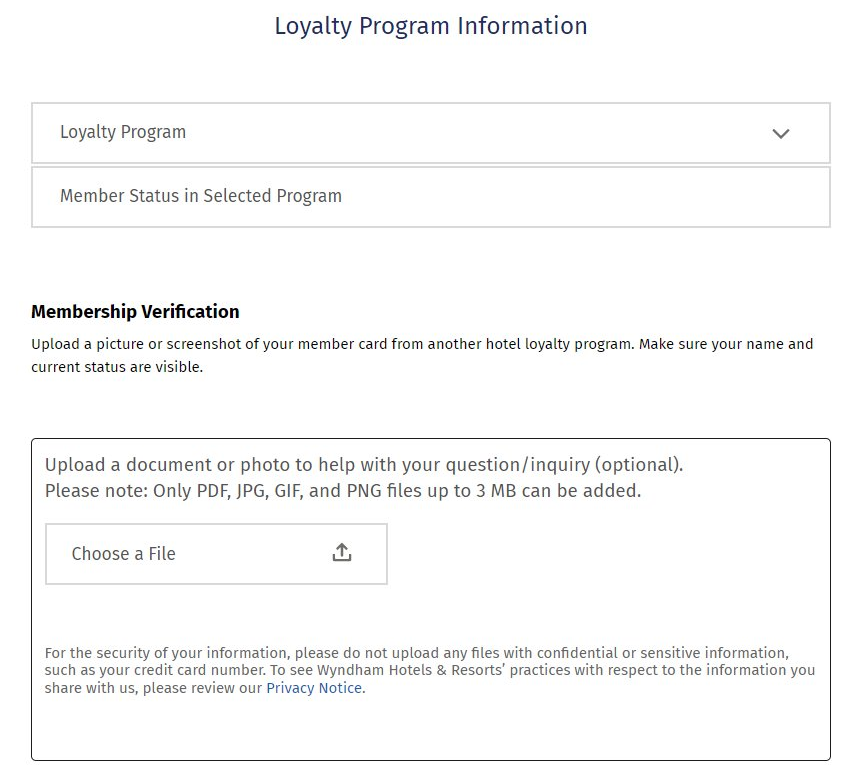Viewport: 848px width, 775px height.
Task: Focus the Member Status in Selected Program field
Action: pyautogui.click(x=430, y=197)
